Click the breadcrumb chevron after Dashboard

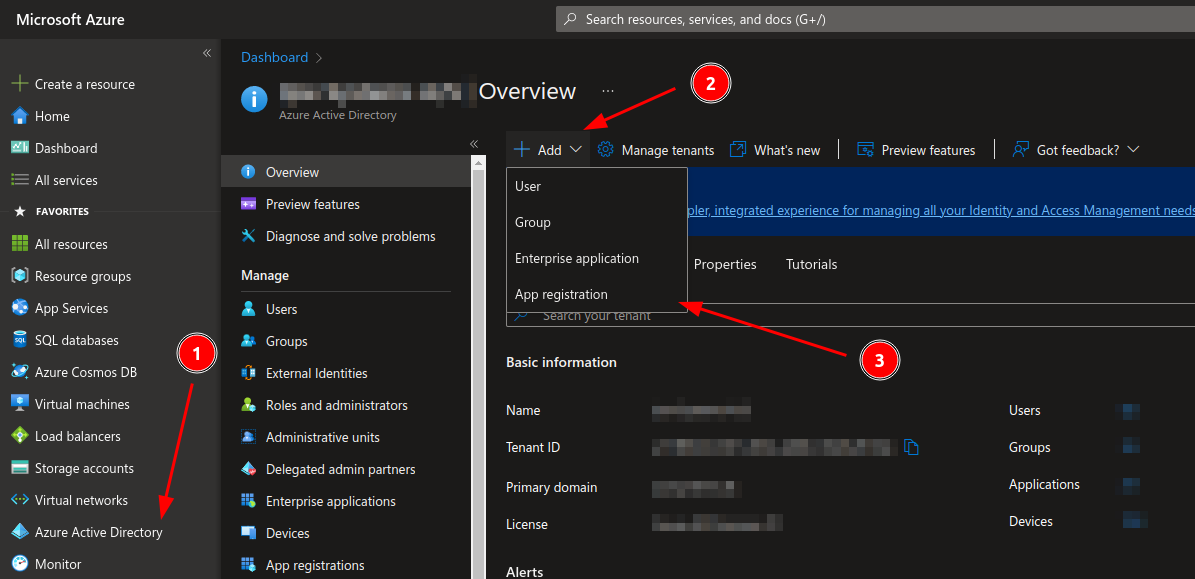point(319,58)
